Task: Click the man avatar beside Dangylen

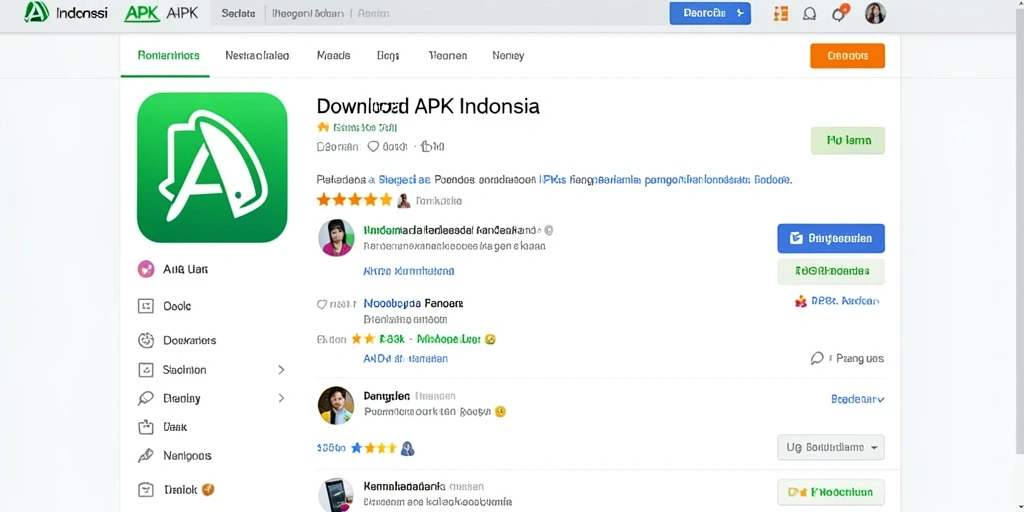Action: pyautogui.click(x=336, y=405)
